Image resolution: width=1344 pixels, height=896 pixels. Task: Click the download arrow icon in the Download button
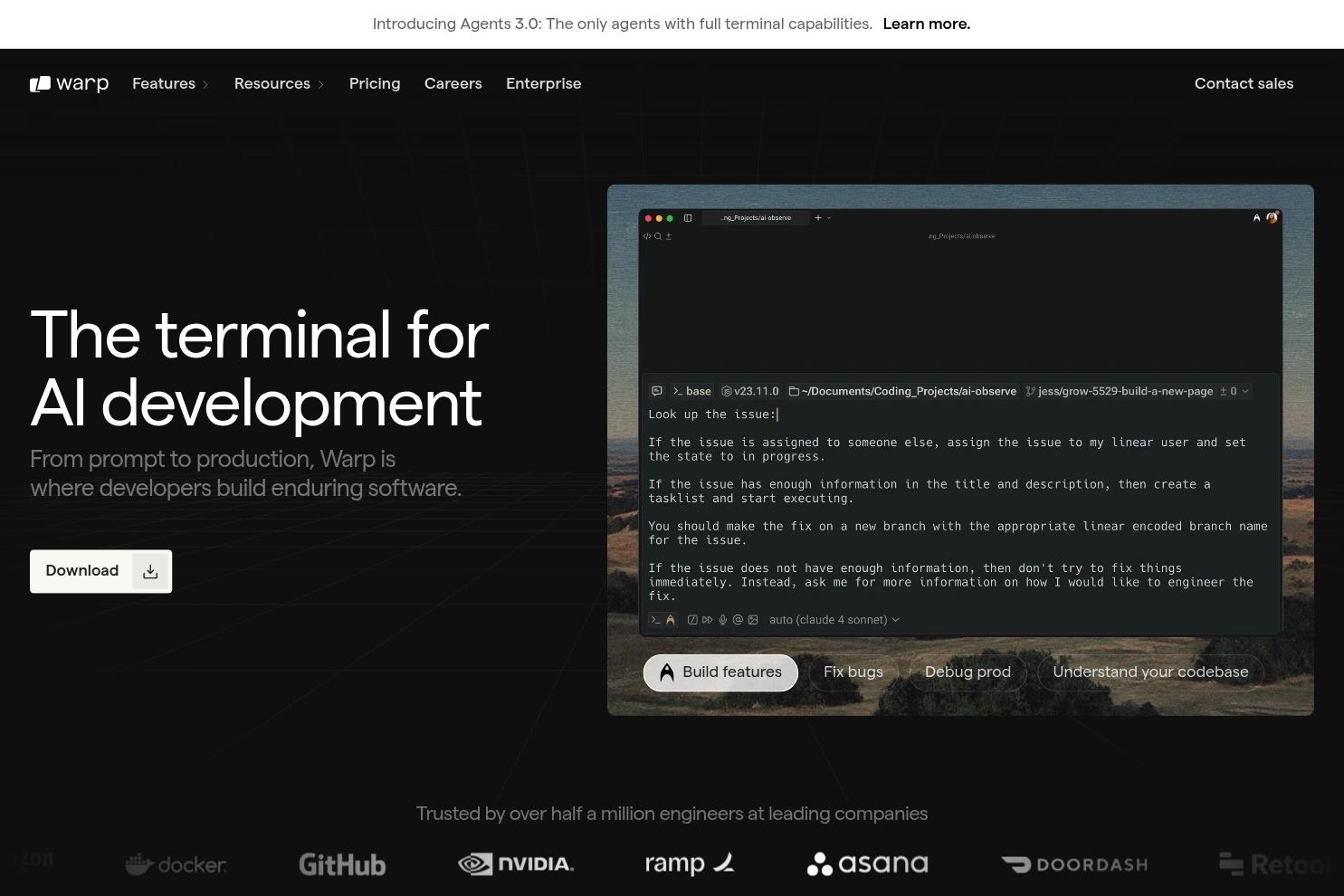[x=150, y=571]
